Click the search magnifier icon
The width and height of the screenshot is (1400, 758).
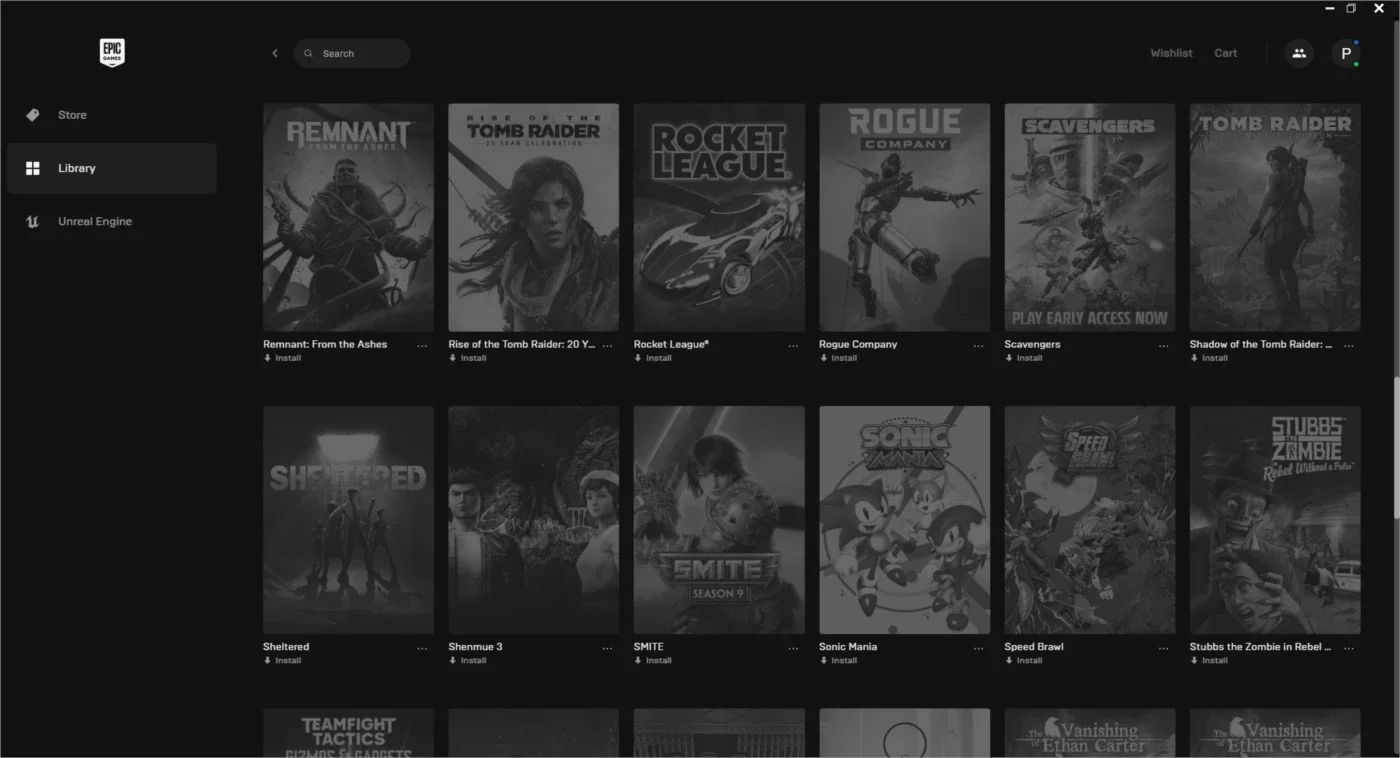pos(308,54)
